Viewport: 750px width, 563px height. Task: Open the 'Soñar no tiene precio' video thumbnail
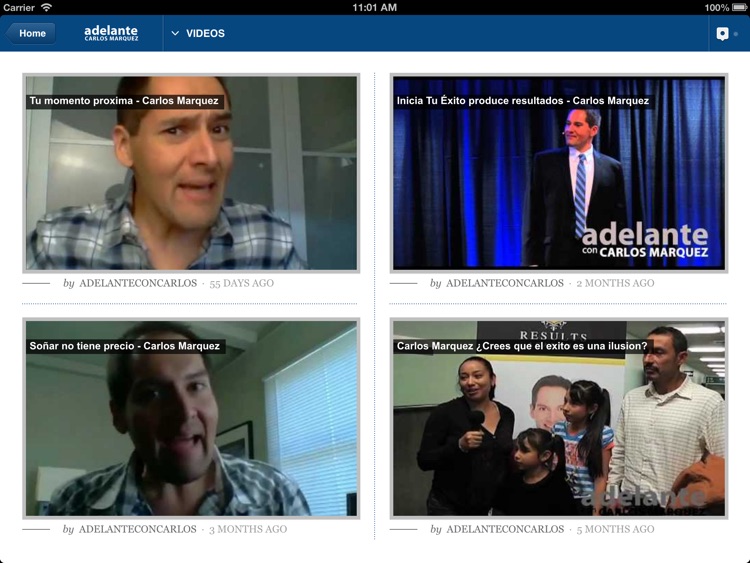pyautogui.click(x=191, y=419)
